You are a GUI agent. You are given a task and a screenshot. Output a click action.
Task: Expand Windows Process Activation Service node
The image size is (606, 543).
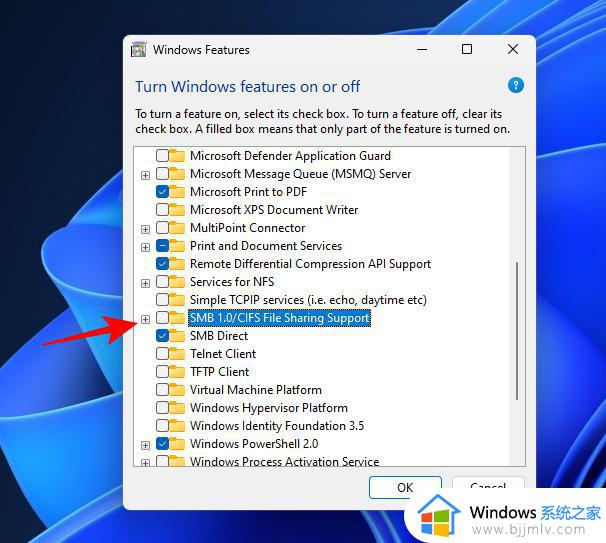[145, 463]
